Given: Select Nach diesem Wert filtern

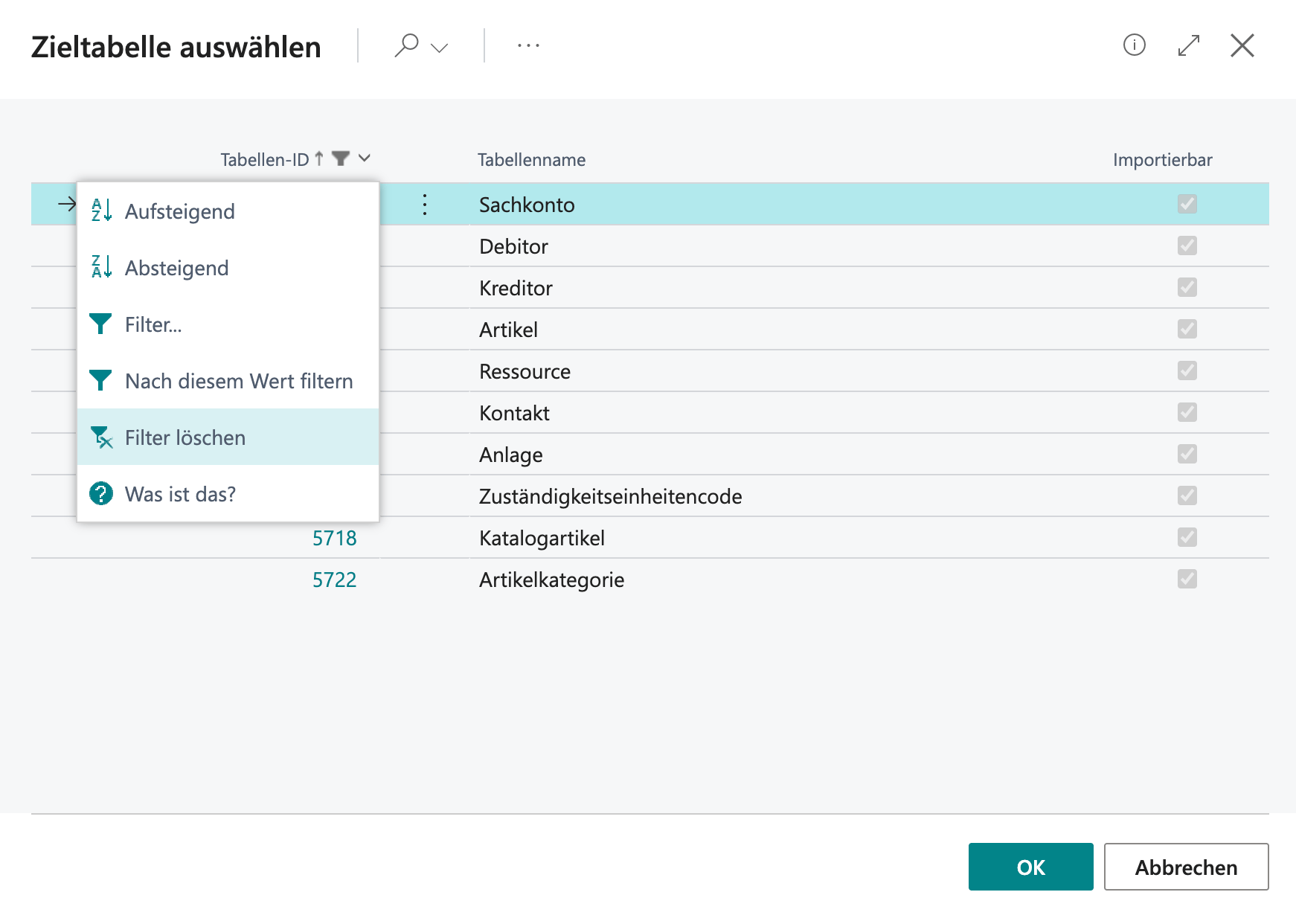Looking at the screenshot, I should tap(228, 381).
